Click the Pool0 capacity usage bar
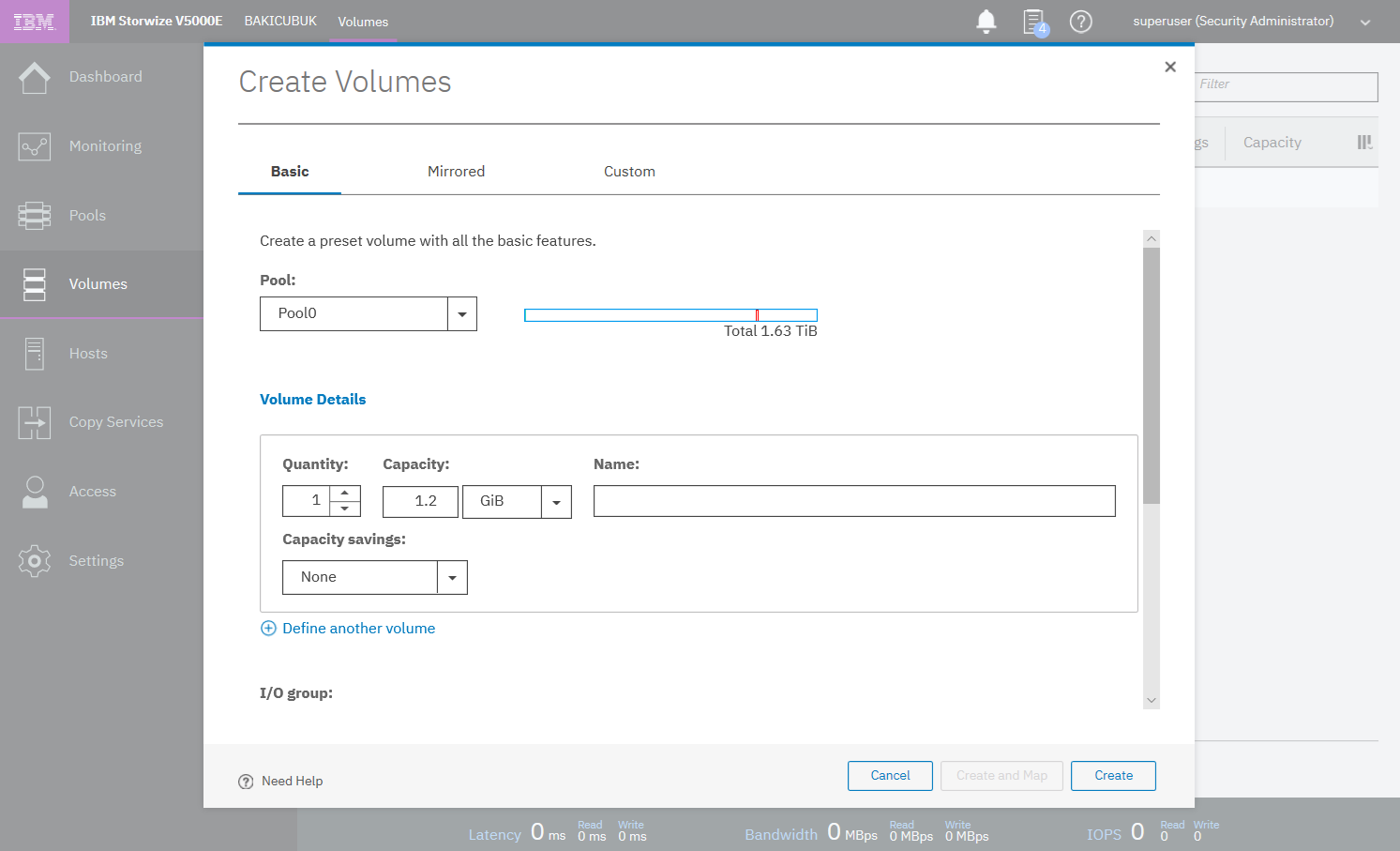 point(670,315)
